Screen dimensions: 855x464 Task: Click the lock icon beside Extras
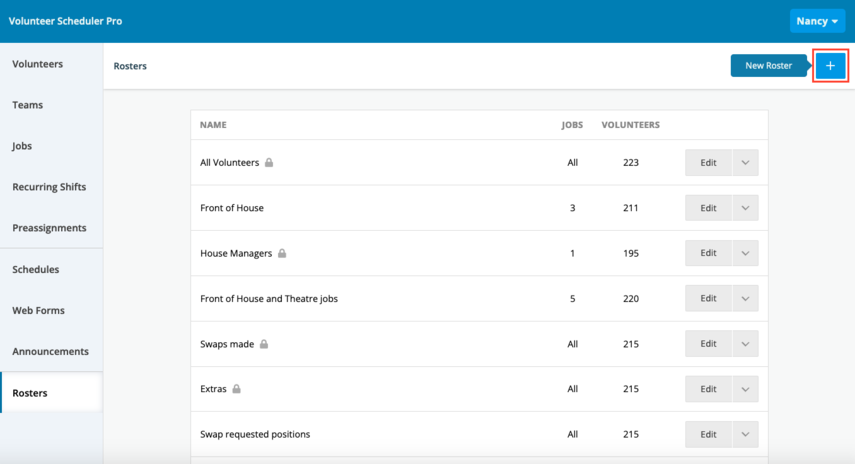[236, 389]
